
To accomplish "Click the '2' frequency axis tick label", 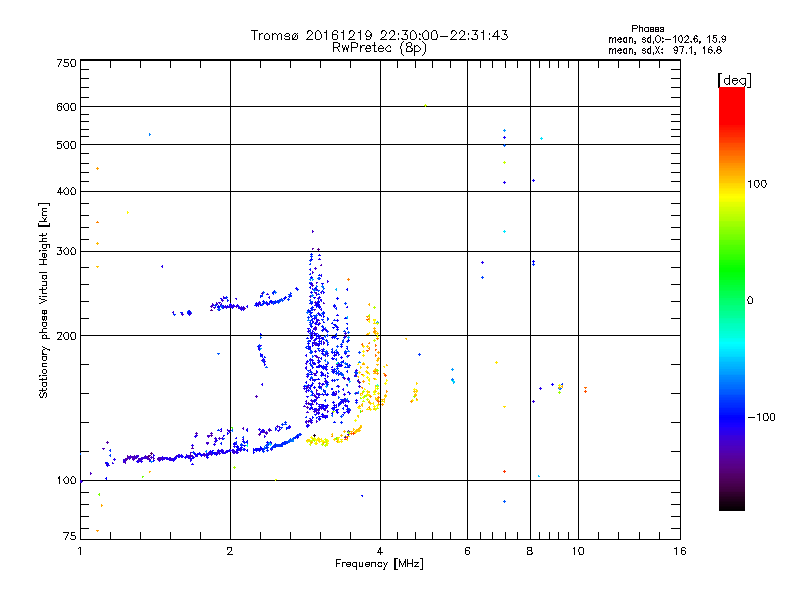I will click(x=230, y=551).
